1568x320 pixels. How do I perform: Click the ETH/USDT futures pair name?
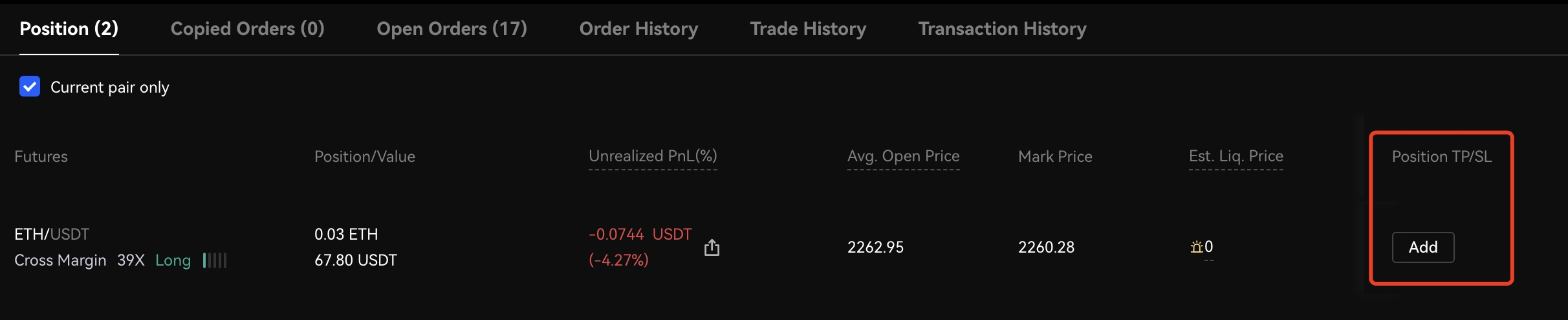coord(52,234)
